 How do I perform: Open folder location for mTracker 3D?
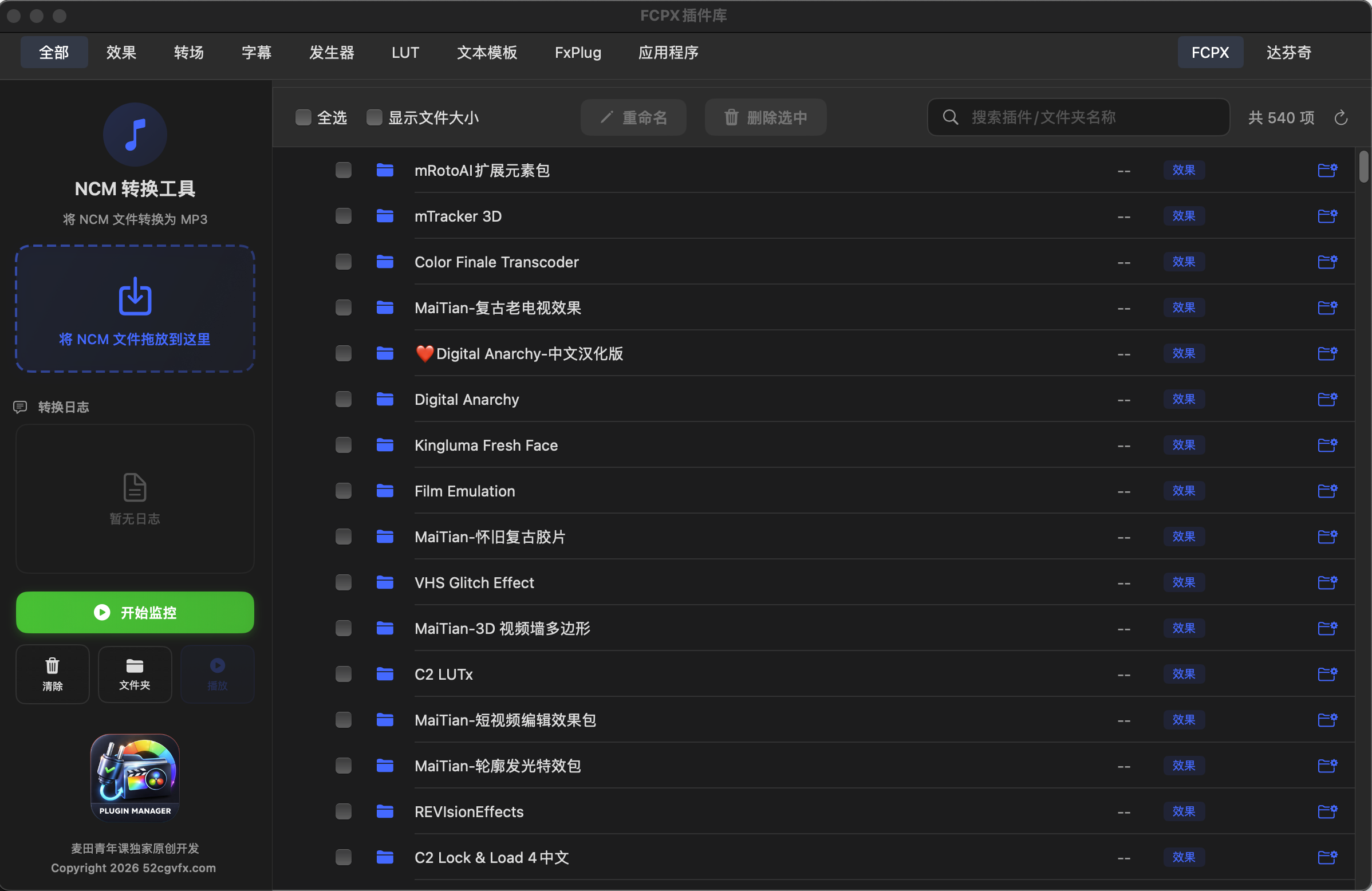1327,216
